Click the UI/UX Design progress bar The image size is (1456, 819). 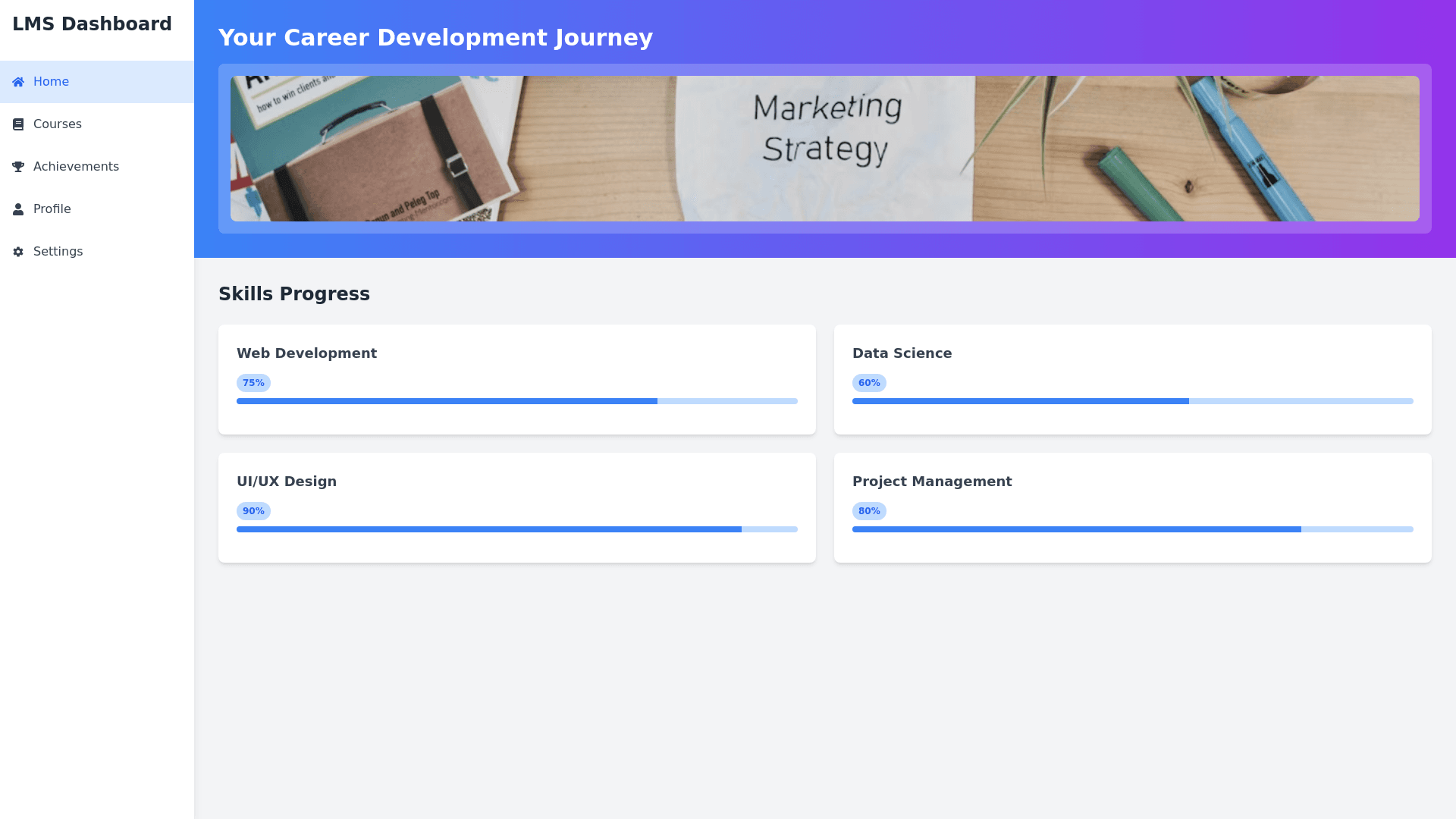point(516,529)
